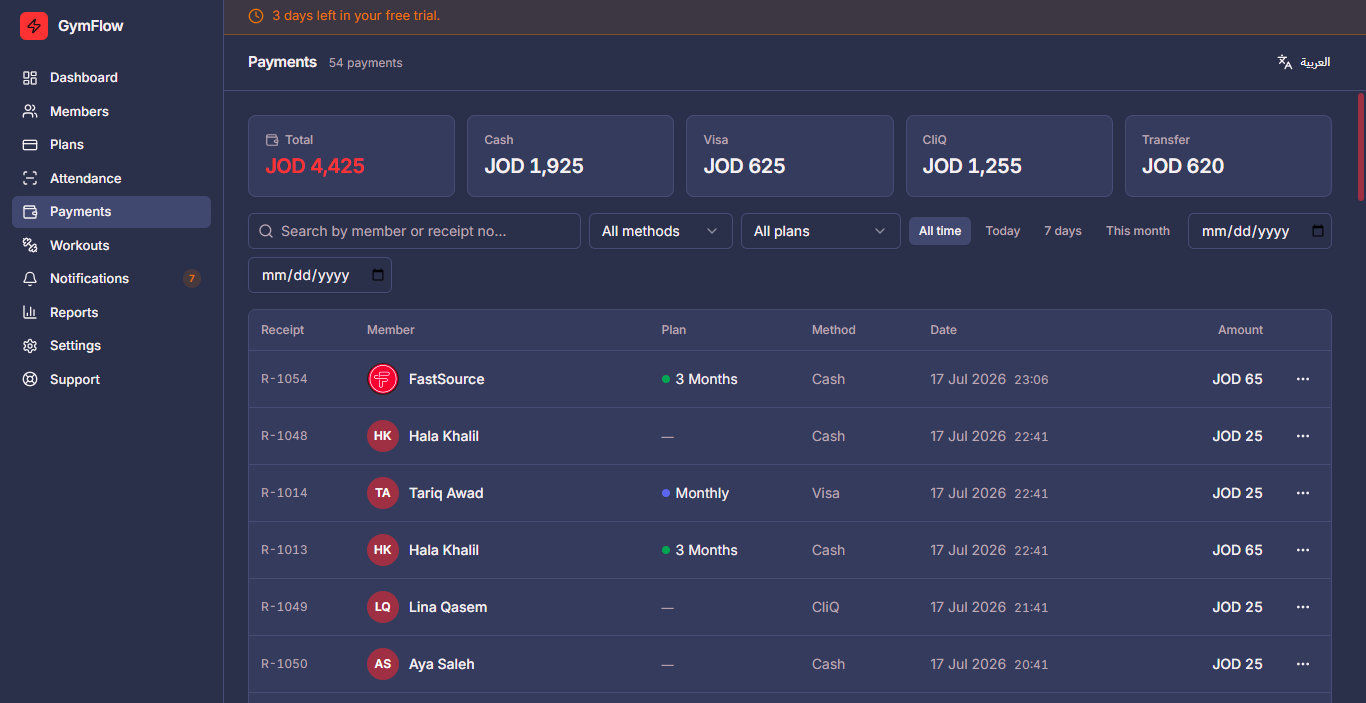Open actions menu for receipt R-1014
The width and height of the screenshot is (1366, 703).
[x=1303, y=493]
